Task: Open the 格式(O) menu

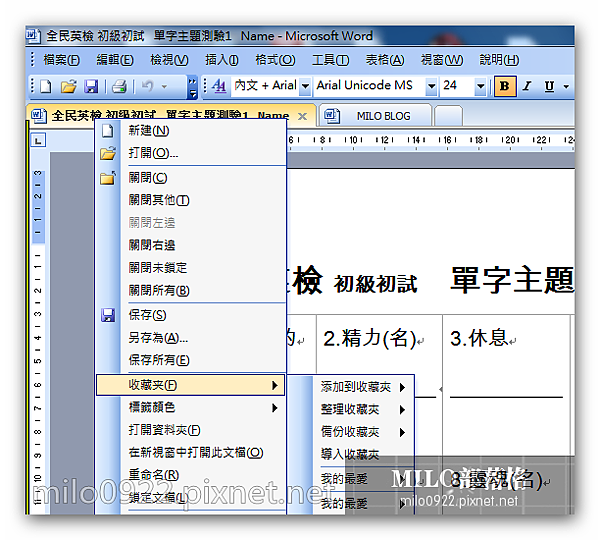Action: tap(275, 60)
